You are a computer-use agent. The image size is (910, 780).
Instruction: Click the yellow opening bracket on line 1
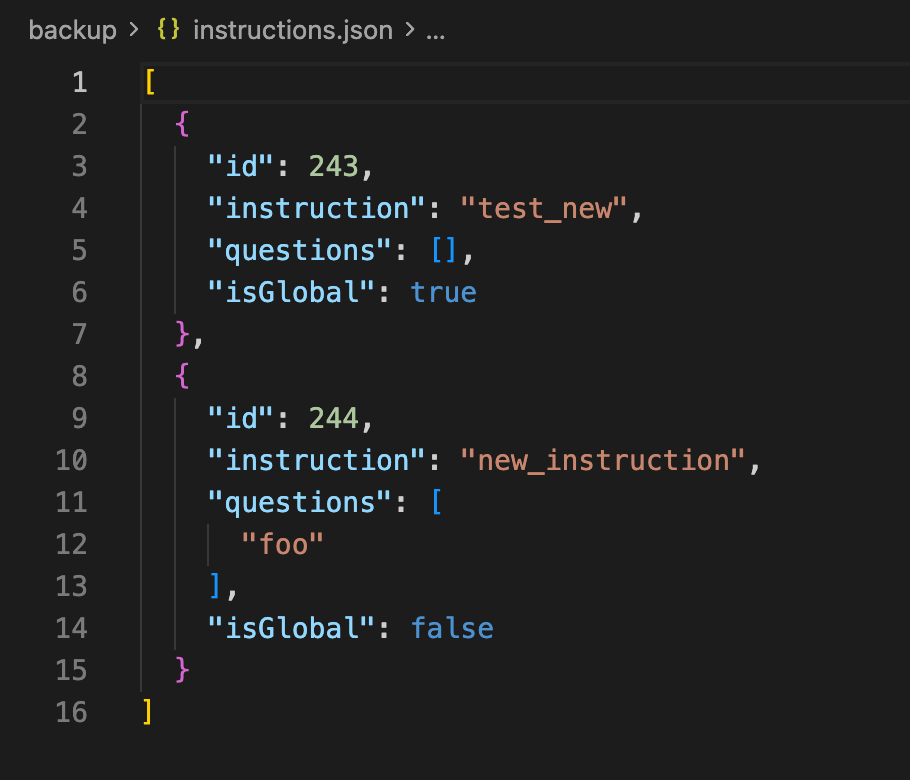[x=150, y=82]
